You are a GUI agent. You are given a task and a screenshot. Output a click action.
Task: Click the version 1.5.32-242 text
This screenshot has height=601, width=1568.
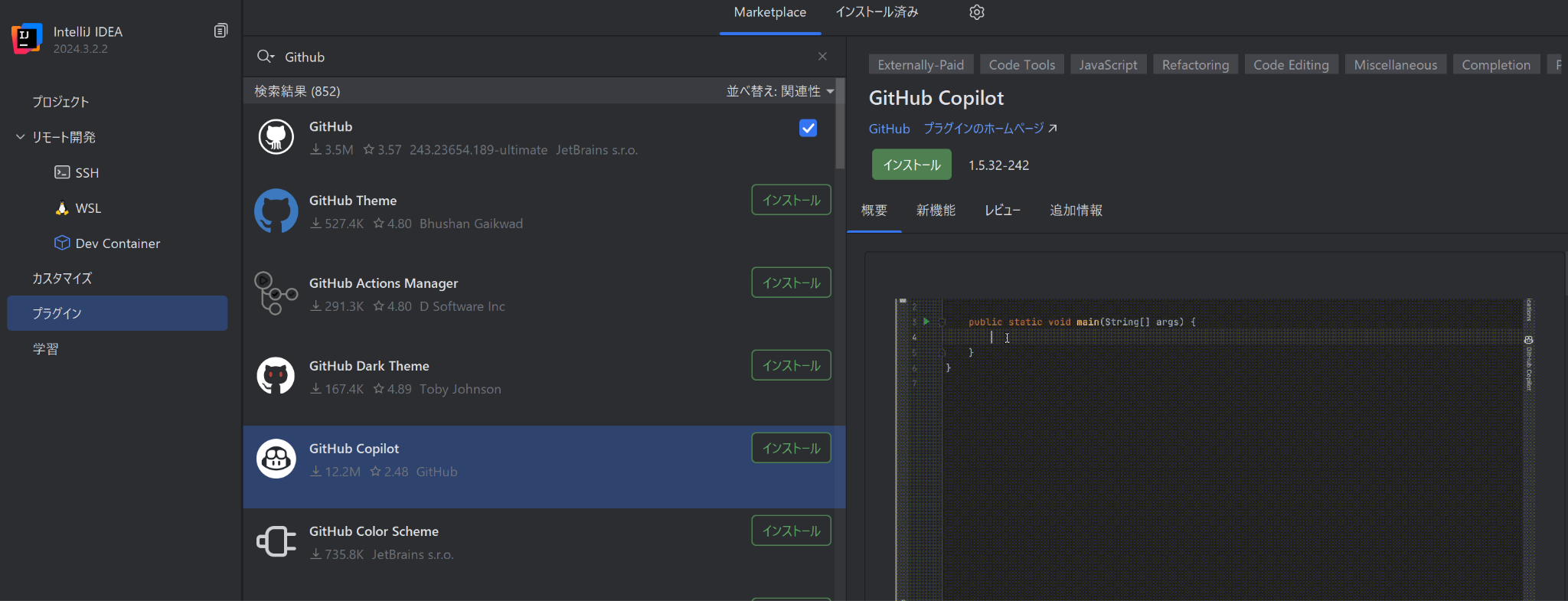(x=998, y=165)
